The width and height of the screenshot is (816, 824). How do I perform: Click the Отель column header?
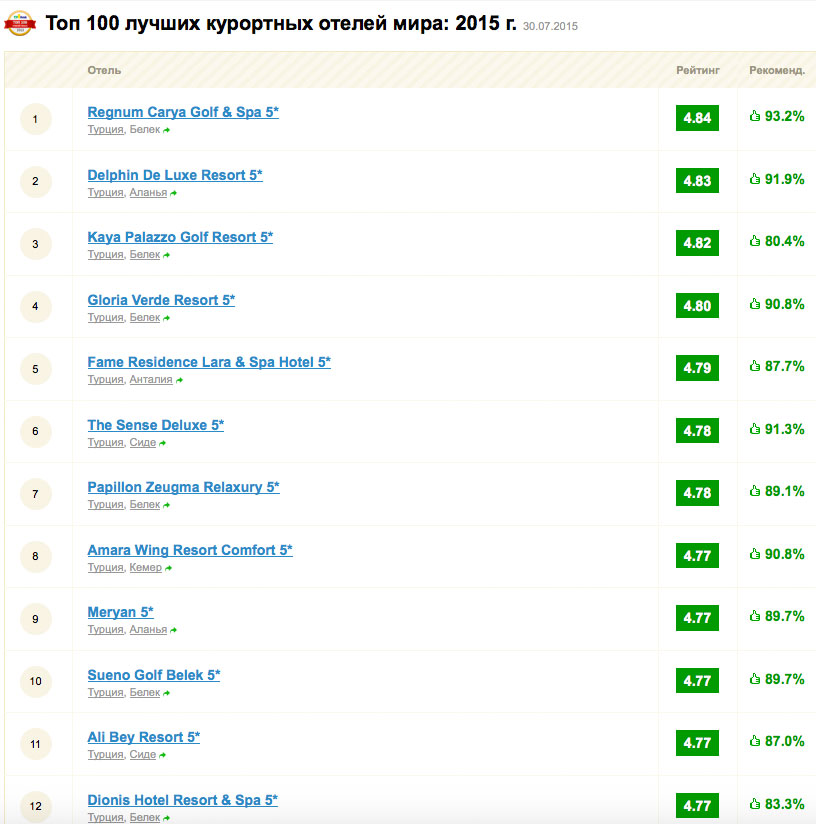pos(104,70)
